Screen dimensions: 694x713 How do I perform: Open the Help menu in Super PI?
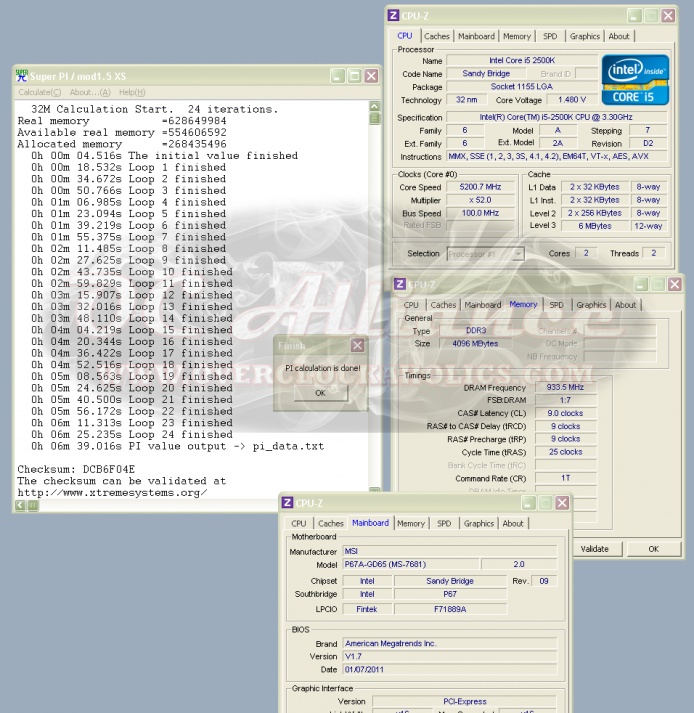[x=132, y=92]
